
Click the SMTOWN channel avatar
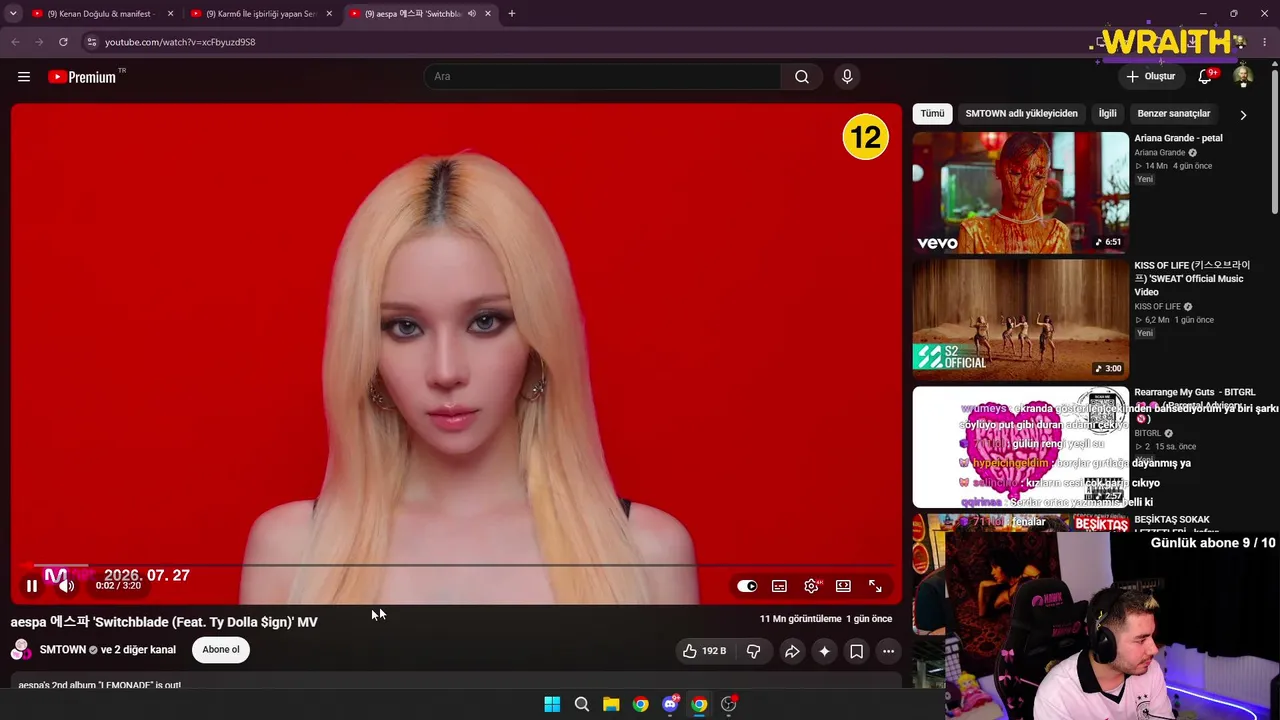[21, 650]
